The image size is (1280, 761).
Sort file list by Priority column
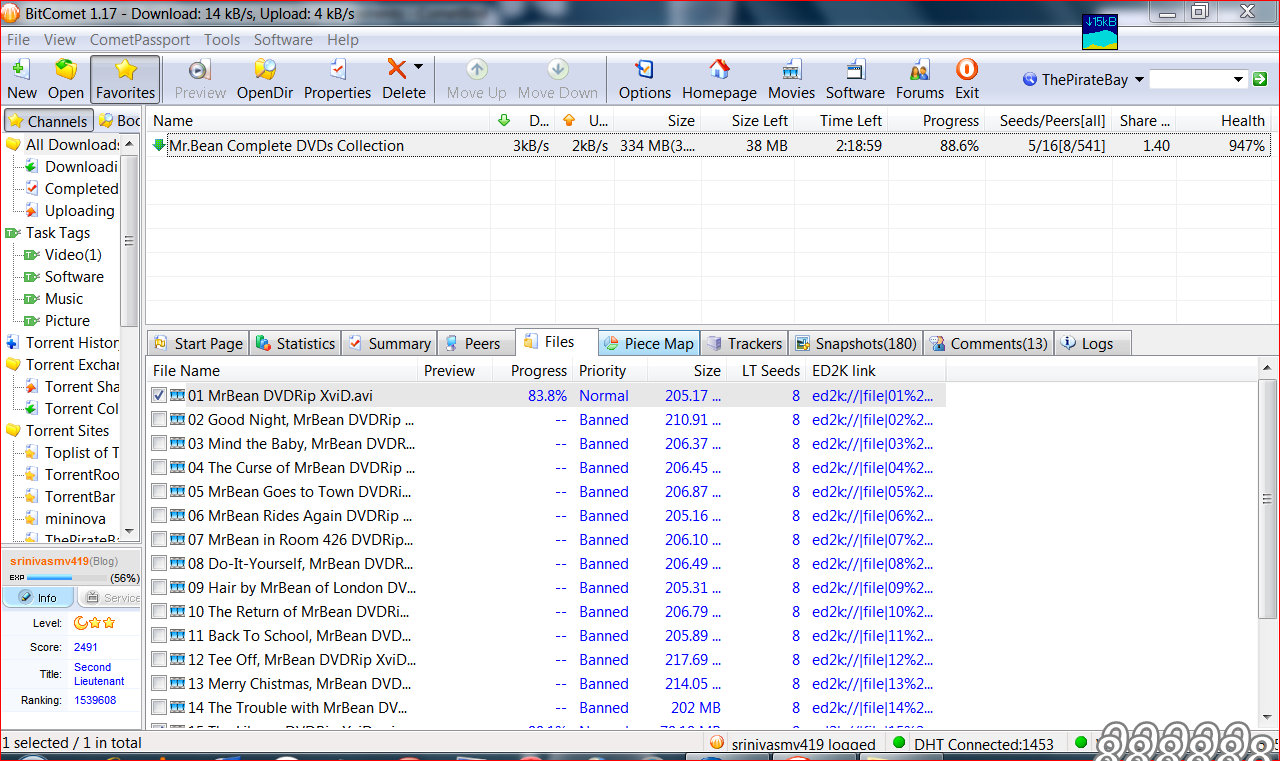(x=611, y=370)
